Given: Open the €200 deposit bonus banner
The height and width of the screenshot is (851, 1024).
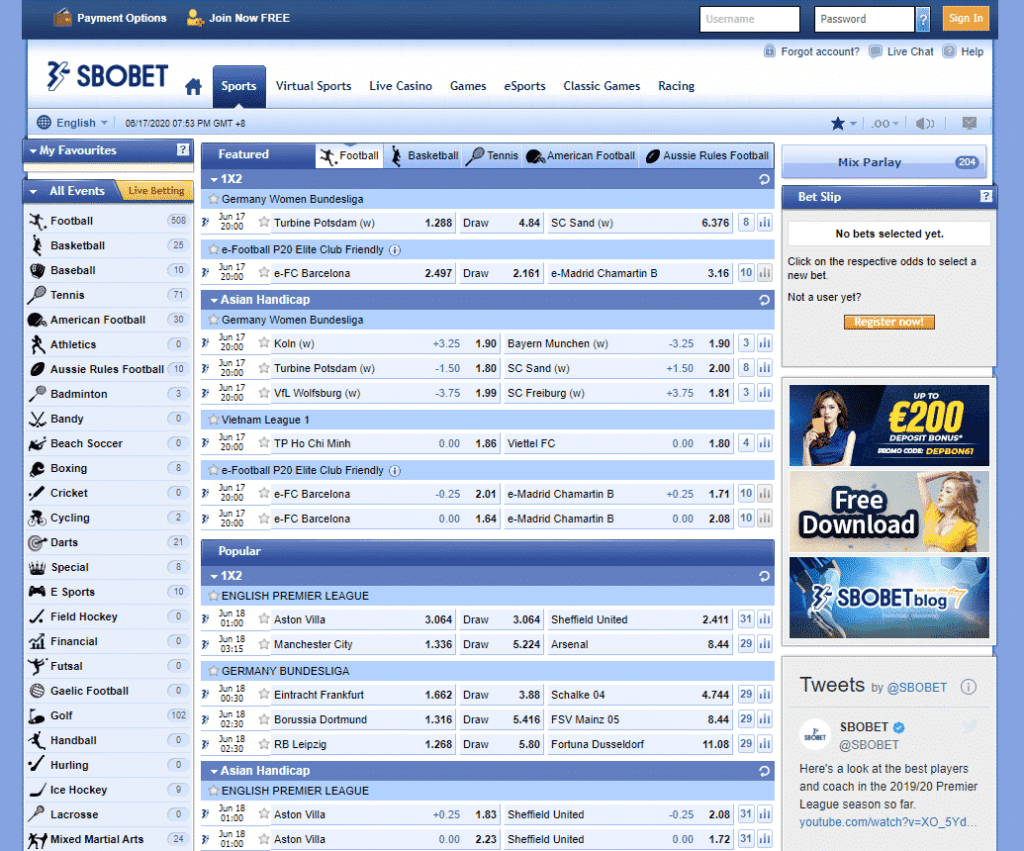Looking at the screenshot, I should (x=888, y=425).
